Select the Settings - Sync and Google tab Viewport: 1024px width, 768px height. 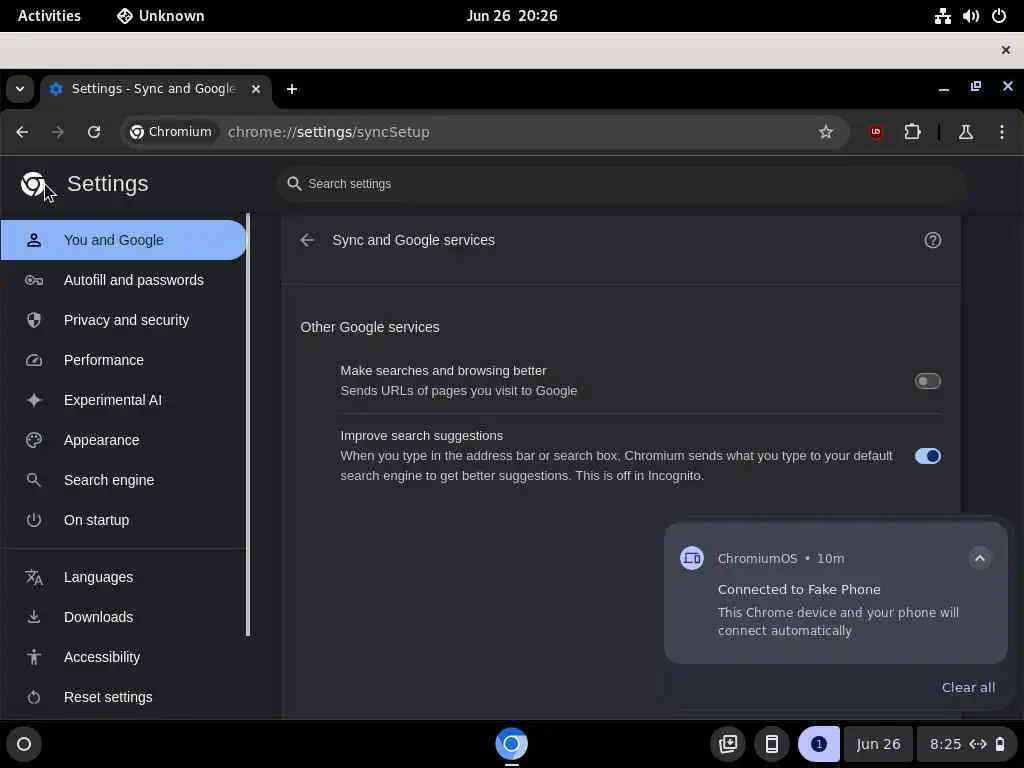pos(153,89)
